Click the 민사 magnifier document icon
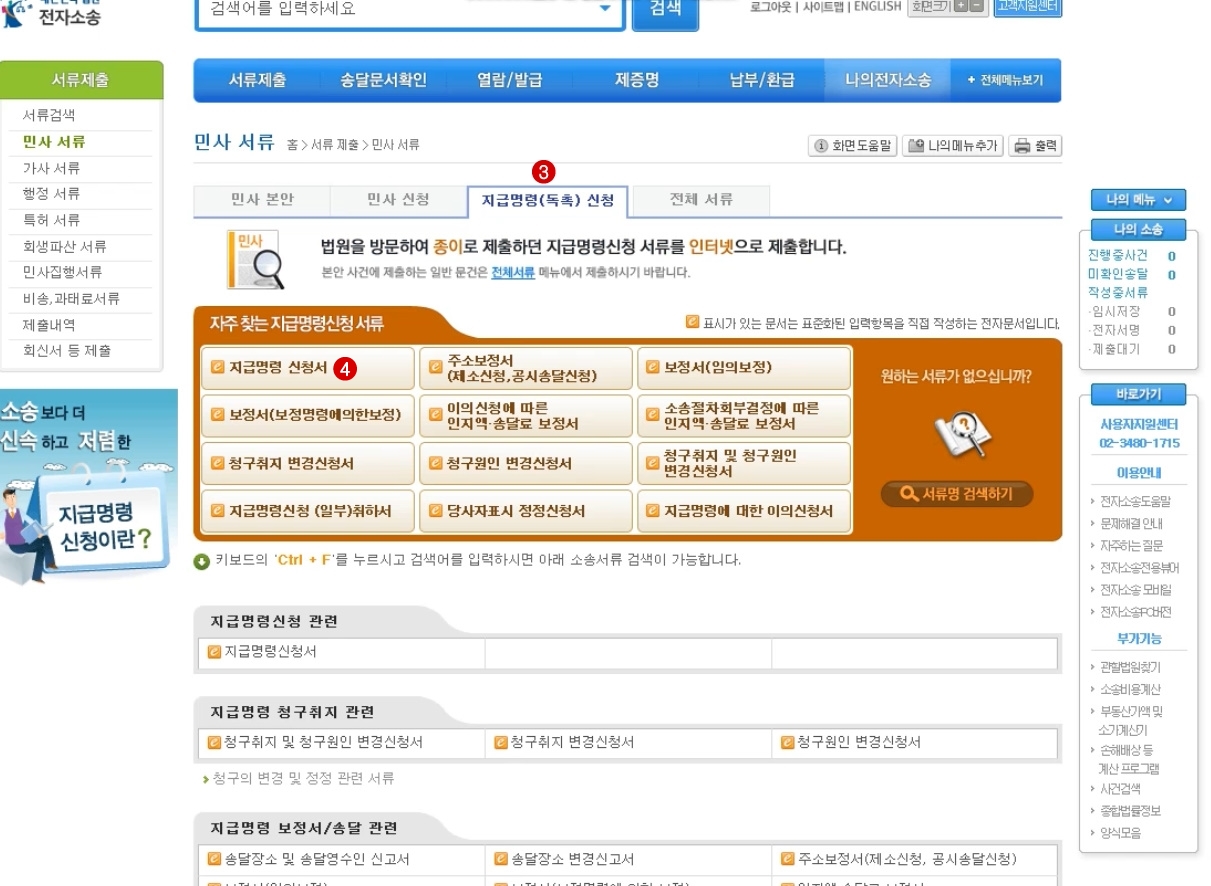Image resolution: width=1211 pixels, height=886 pixels. [x=254, y=259]
